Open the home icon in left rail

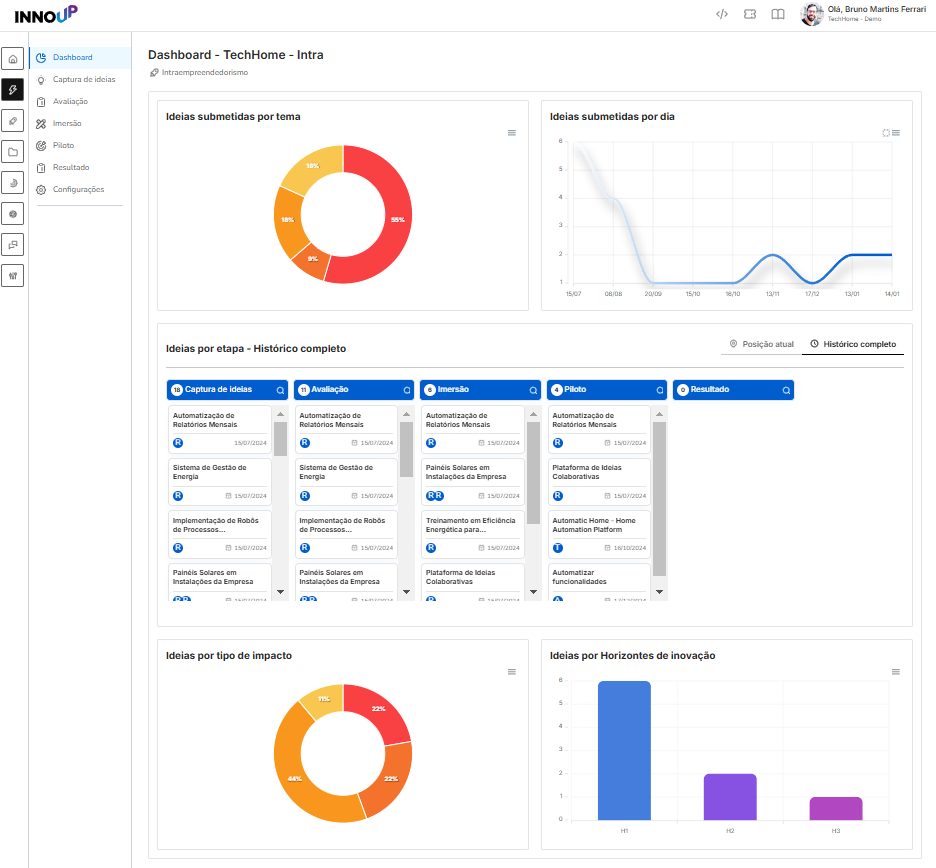[x=13, y=59]
